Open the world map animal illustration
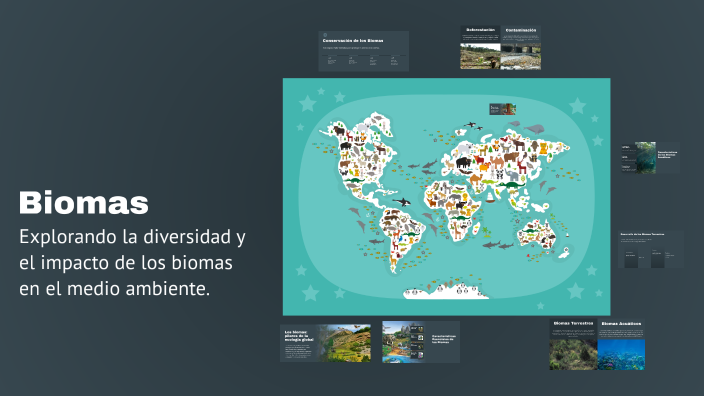Viewport: 704px width, 396px height. [446, 197]
